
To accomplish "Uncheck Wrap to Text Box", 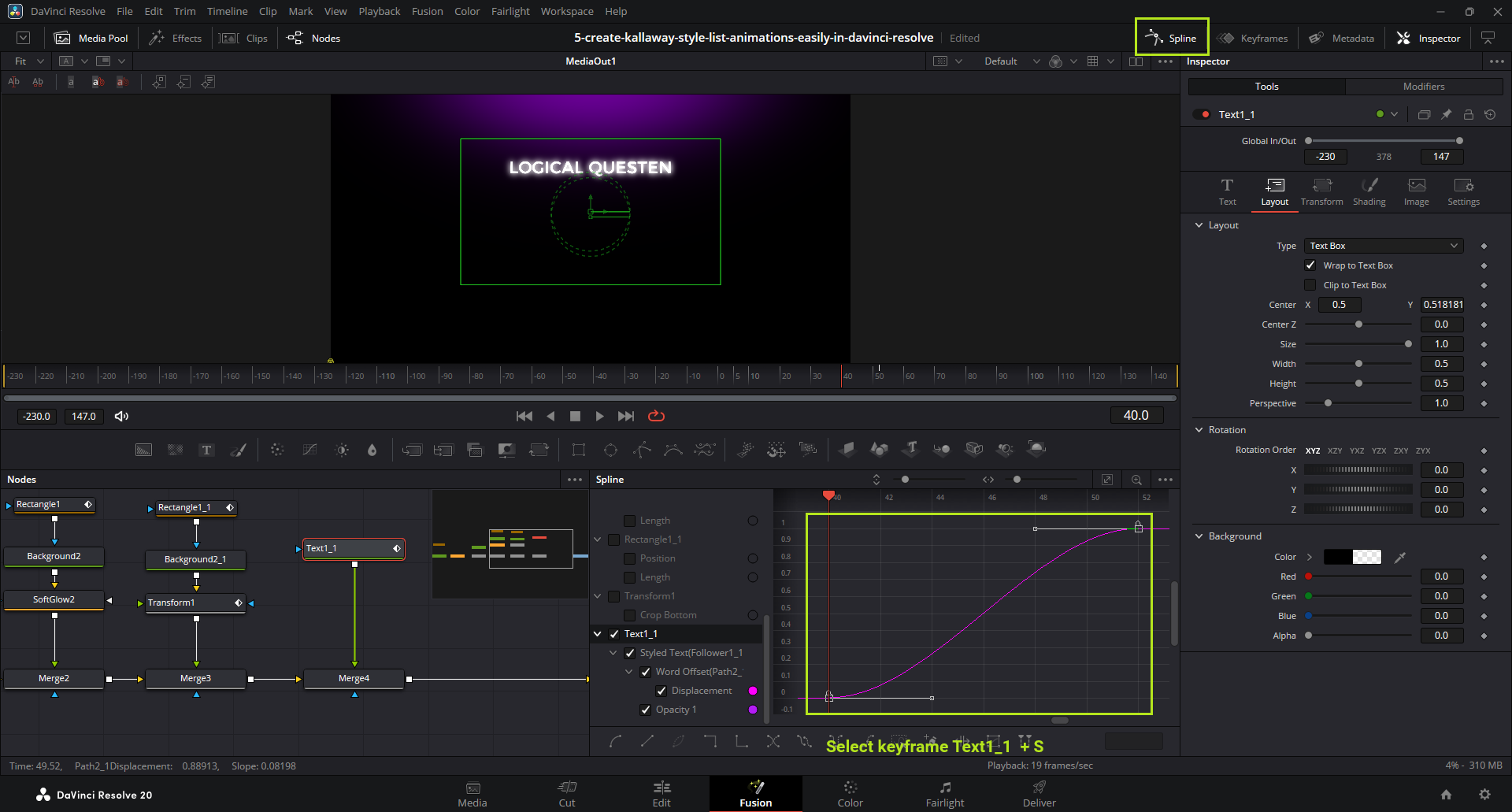I will 1310,265.
